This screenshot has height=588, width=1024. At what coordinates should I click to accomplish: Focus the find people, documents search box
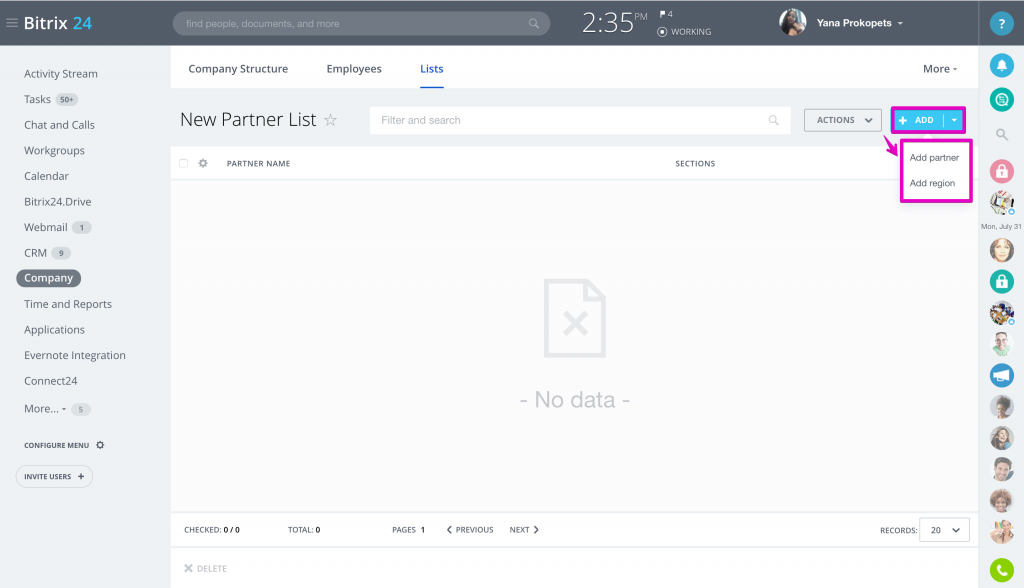pyautogui.click(x=361, y=24)
